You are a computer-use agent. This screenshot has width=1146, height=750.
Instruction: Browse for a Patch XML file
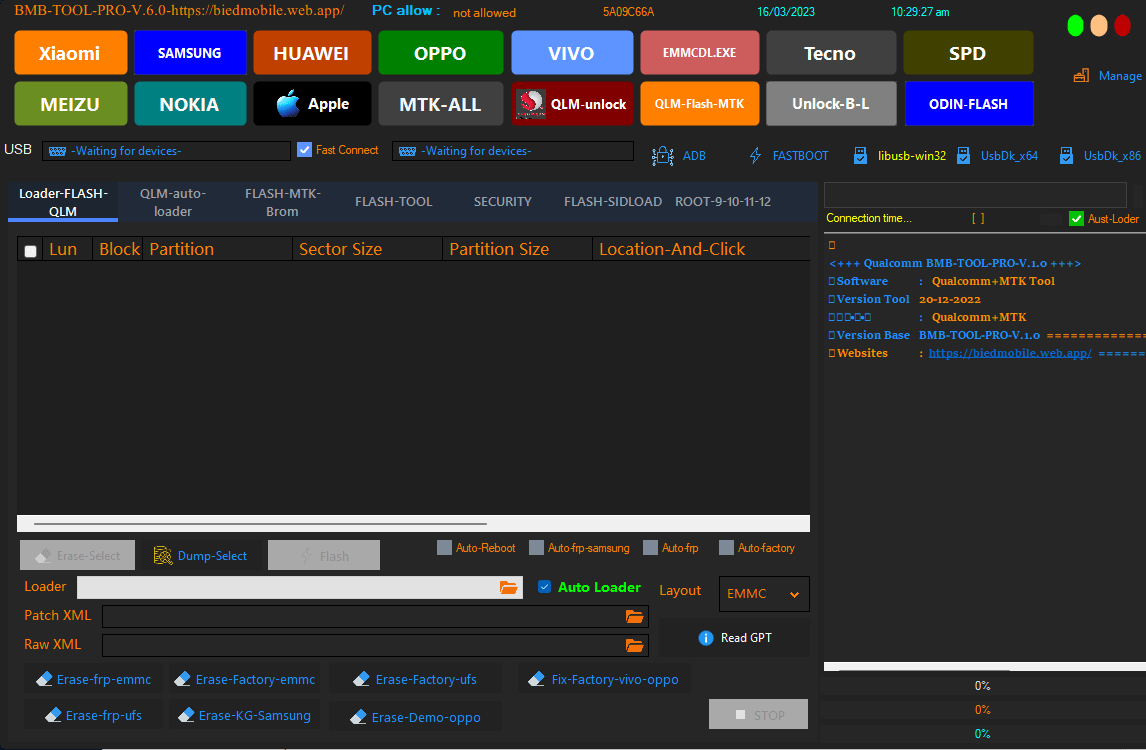point(635,617)
